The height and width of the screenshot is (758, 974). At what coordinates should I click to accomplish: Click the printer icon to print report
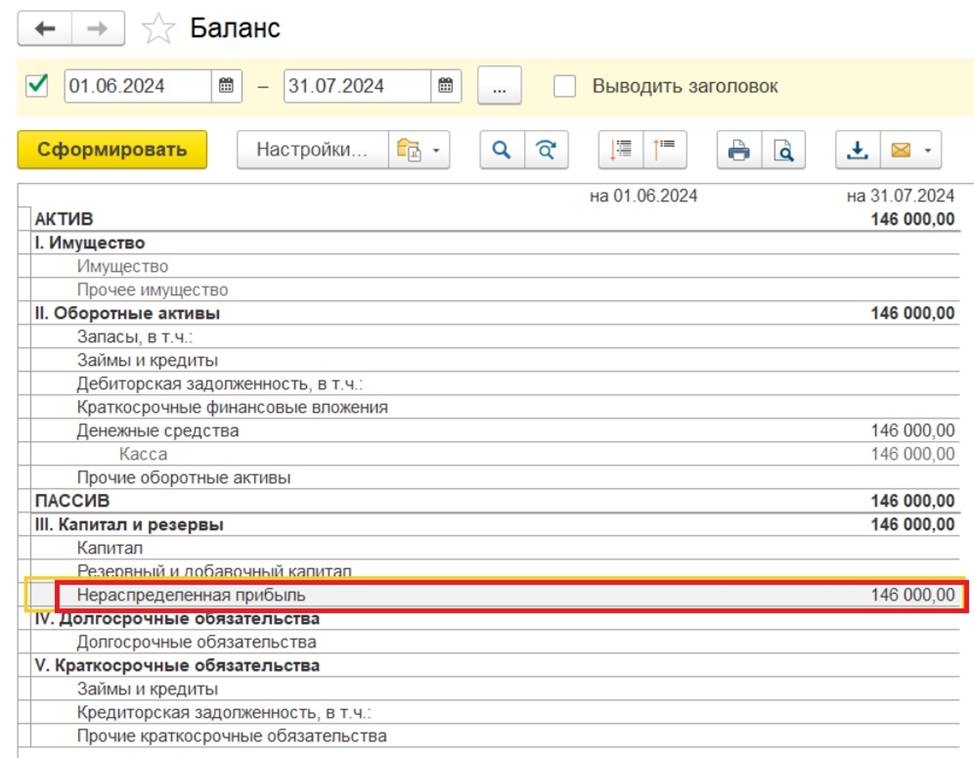pos(739,150)
